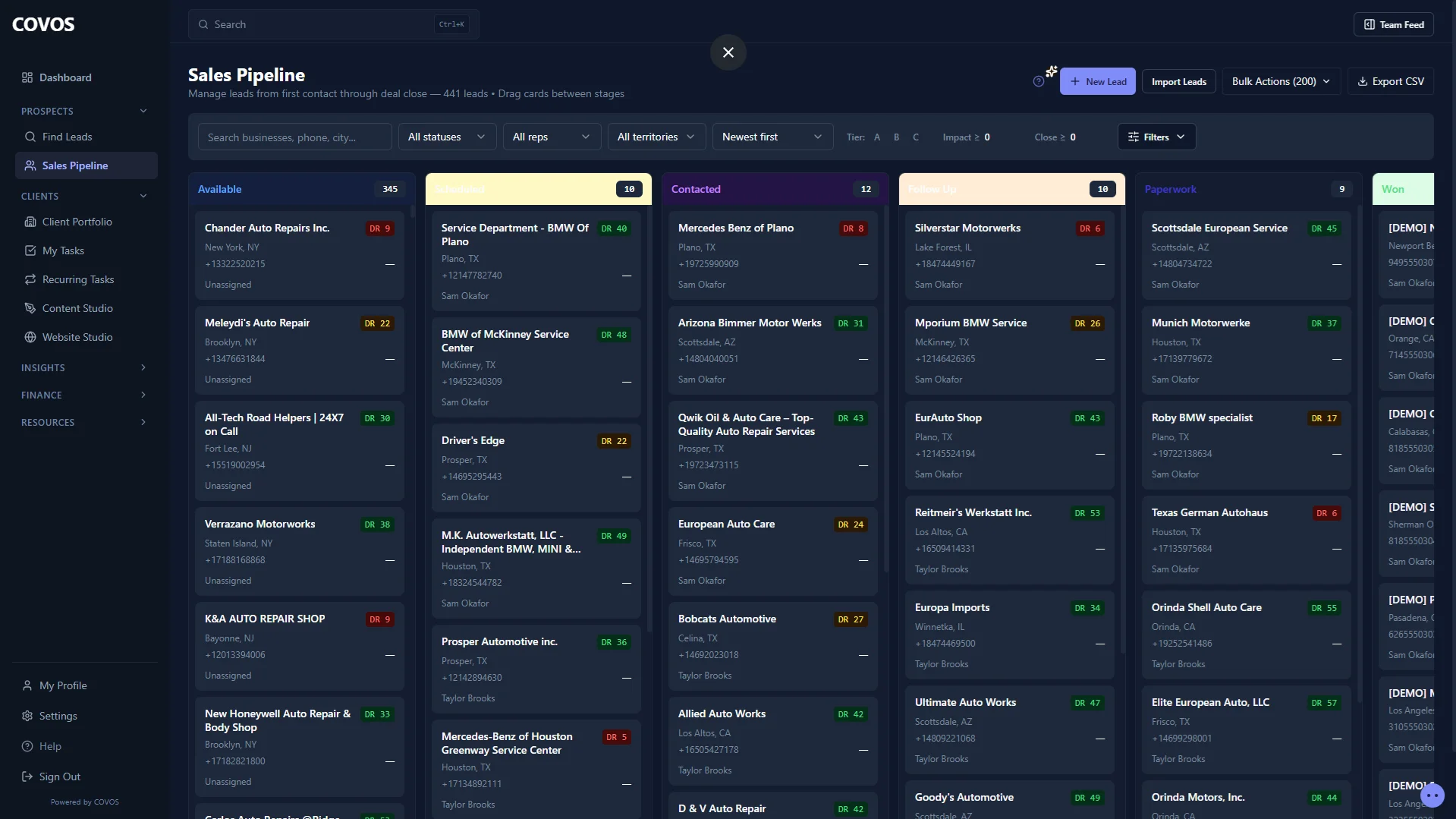Collapse the Clients section in sidebar
This screenshot has height=819, width=1456.
(x=143, y=196)
